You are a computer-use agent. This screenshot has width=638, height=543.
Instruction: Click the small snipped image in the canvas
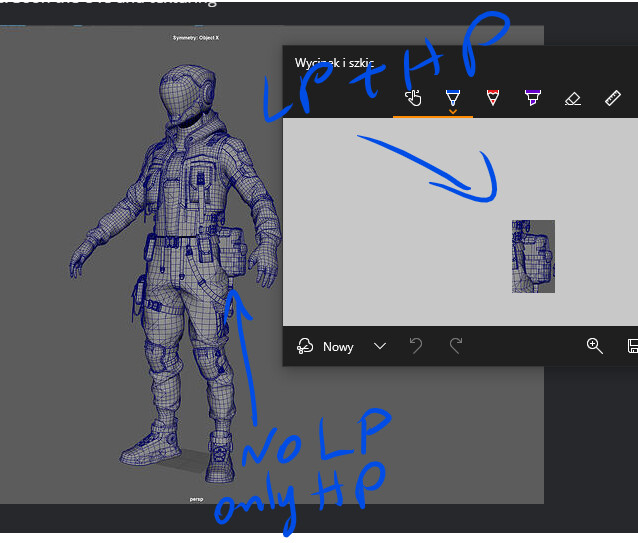[x=533, y=256]
